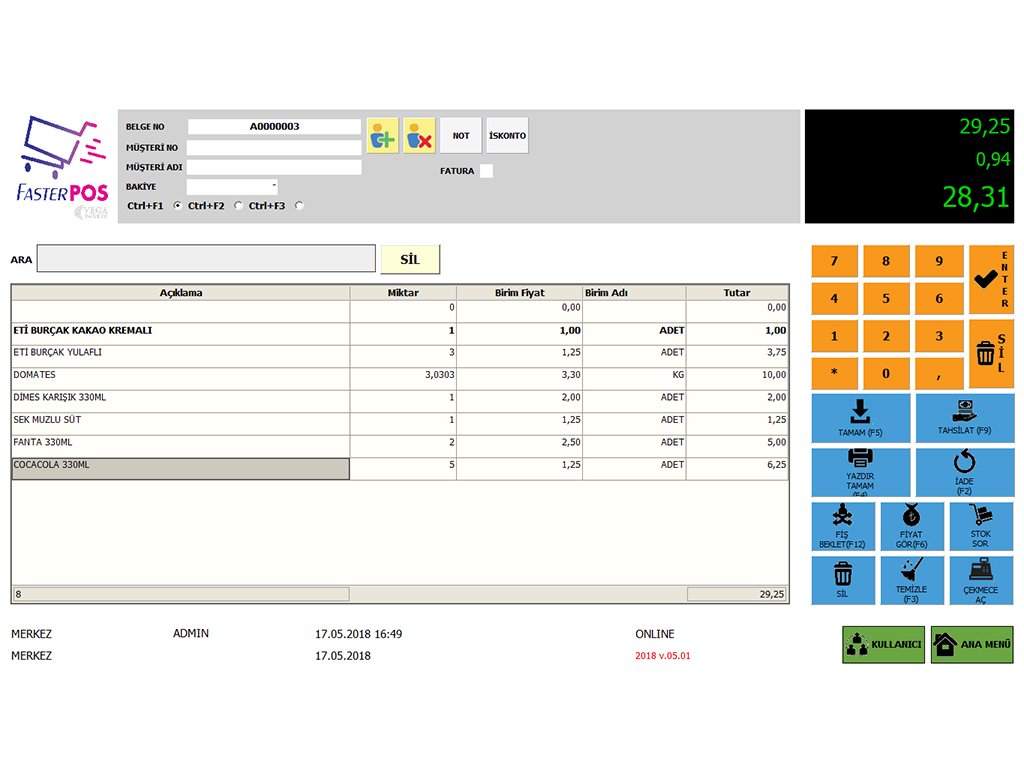
Task: Click the add customer icon
Action: 382,135
